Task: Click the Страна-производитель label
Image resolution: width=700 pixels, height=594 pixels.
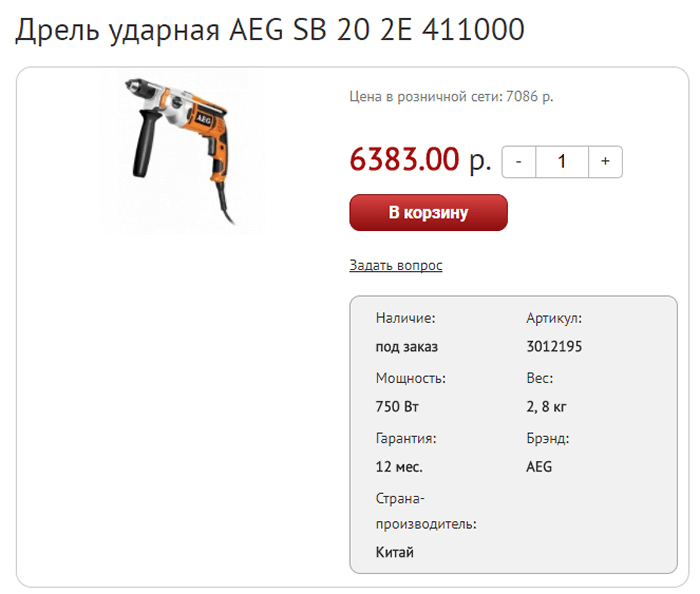Action: (x=426, y=511)
